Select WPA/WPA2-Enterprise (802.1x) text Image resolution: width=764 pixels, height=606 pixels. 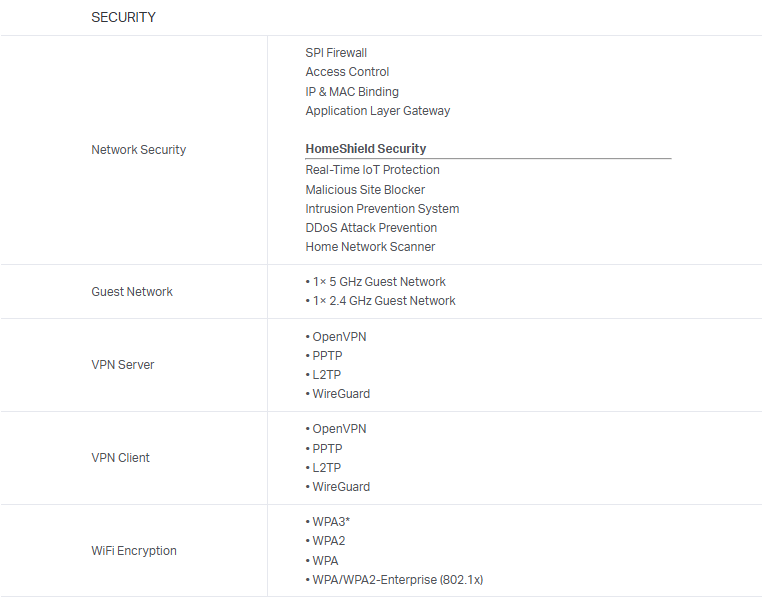(x=397, y=580)
